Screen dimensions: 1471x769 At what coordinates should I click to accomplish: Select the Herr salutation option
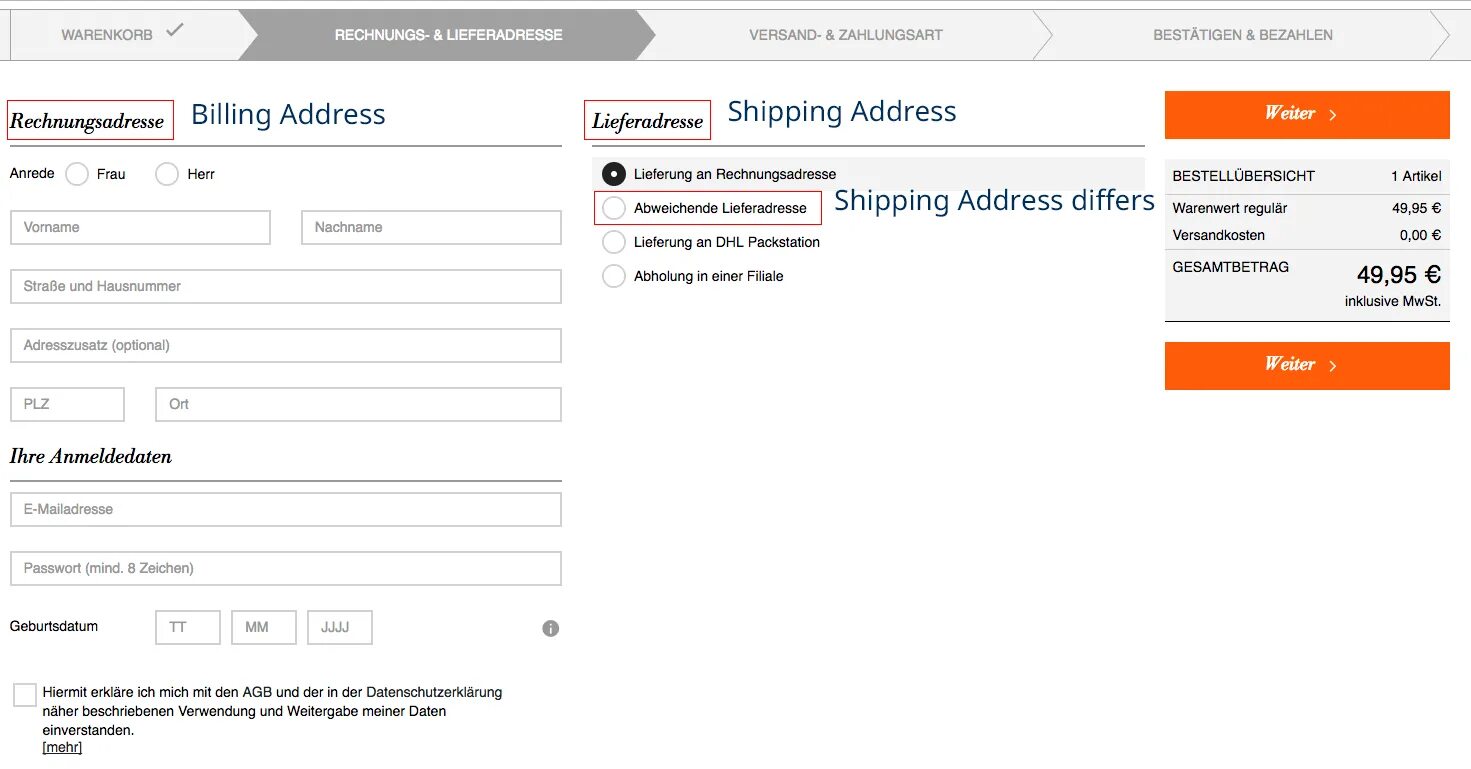(167, 174)
